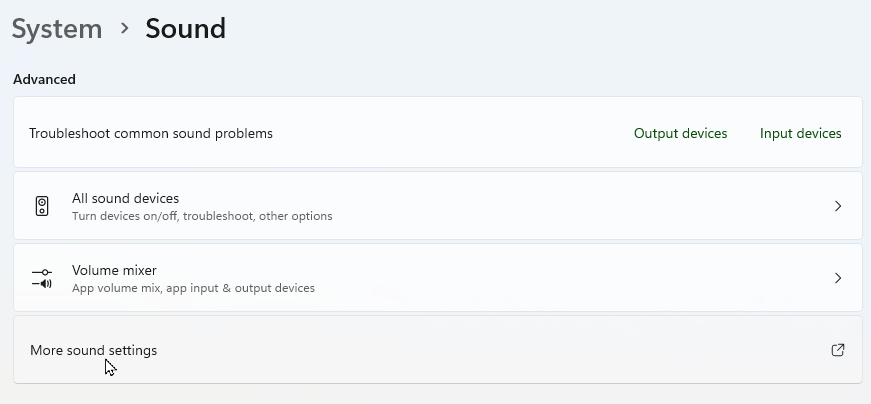Click the Sound page title in breadcrumb

pos(186,29)
